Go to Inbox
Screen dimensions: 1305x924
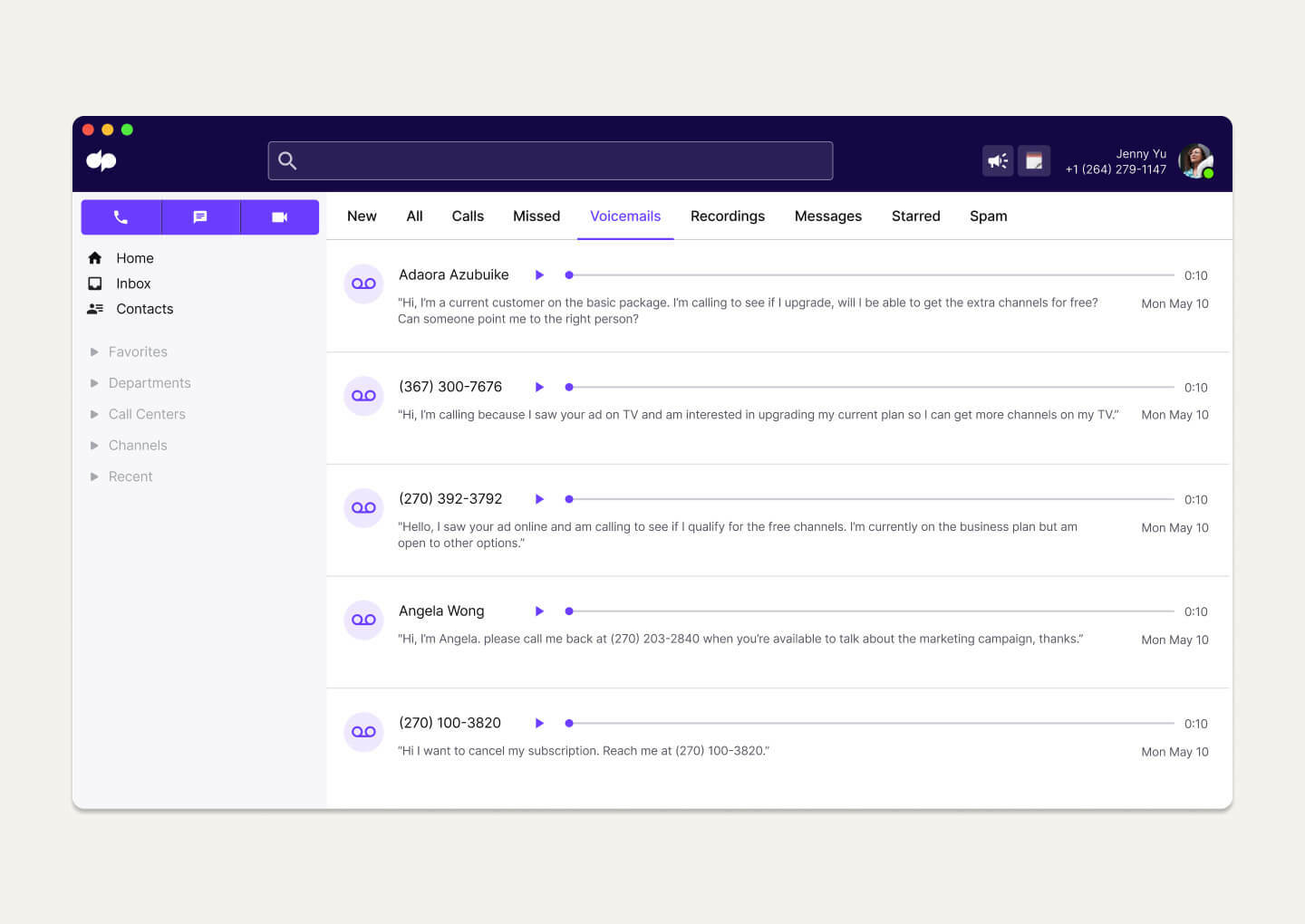[133, 283]
